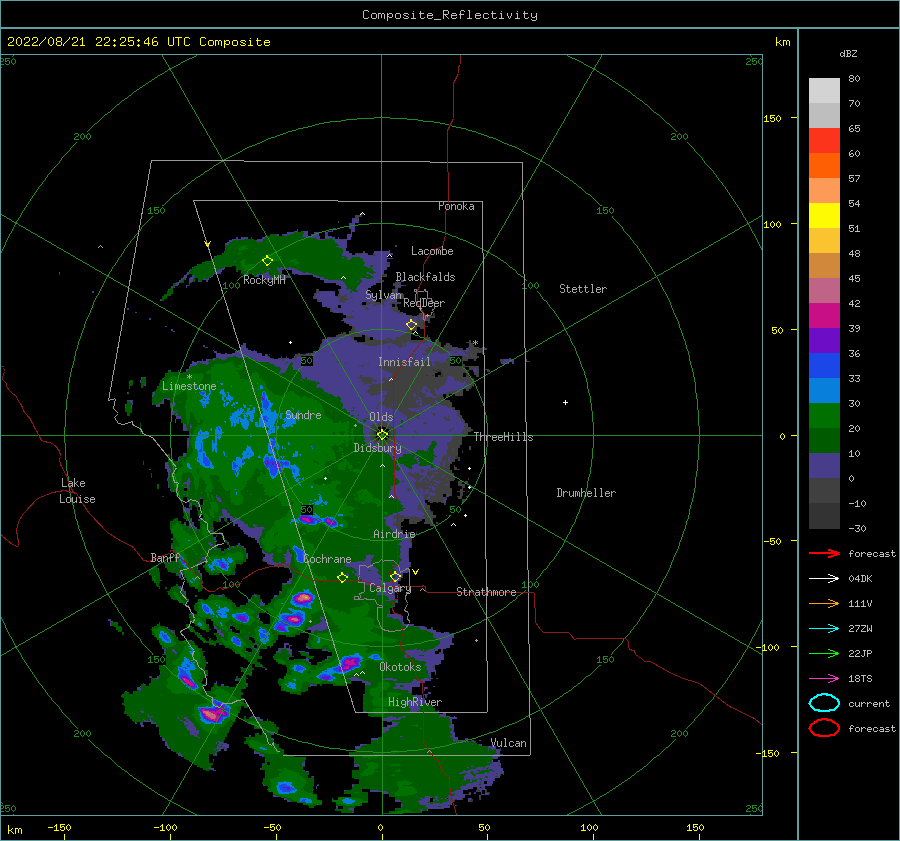This screenshot has height=841, width=900.
Task: Click the 2022/08/21 22:25:46 UTC timestamp
Action: [x=138, y=42]
